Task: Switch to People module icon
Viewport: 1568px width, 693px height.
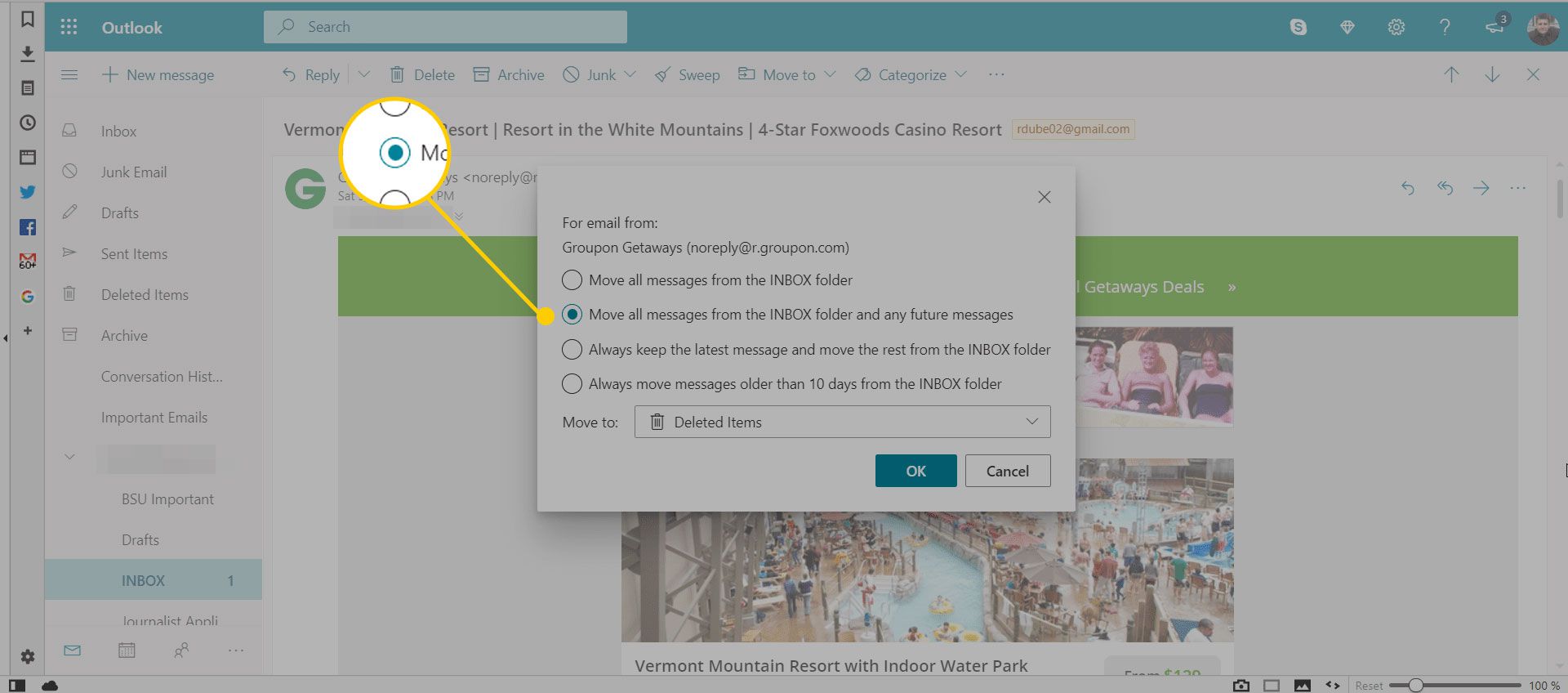Action: 181,651
